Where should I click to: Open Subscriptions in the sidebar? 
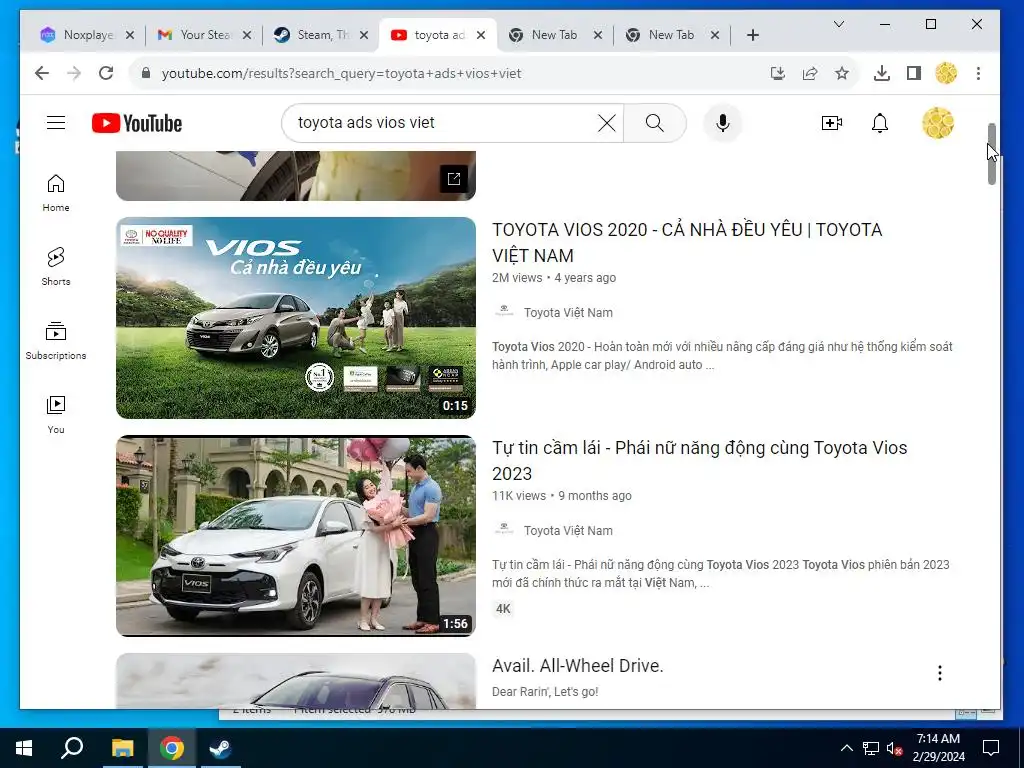pos(56,340)
